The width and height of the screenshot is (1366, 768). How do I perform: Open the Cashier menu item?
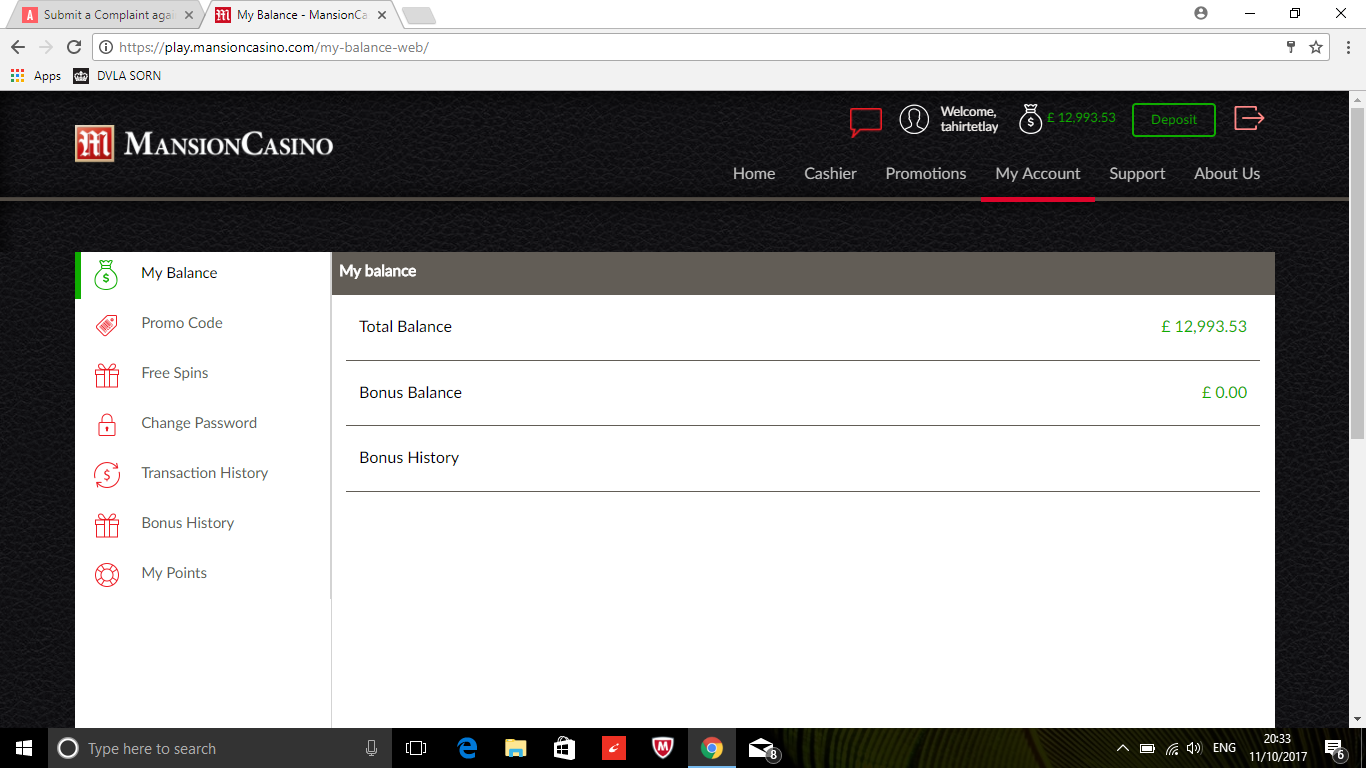pos(830,173)
